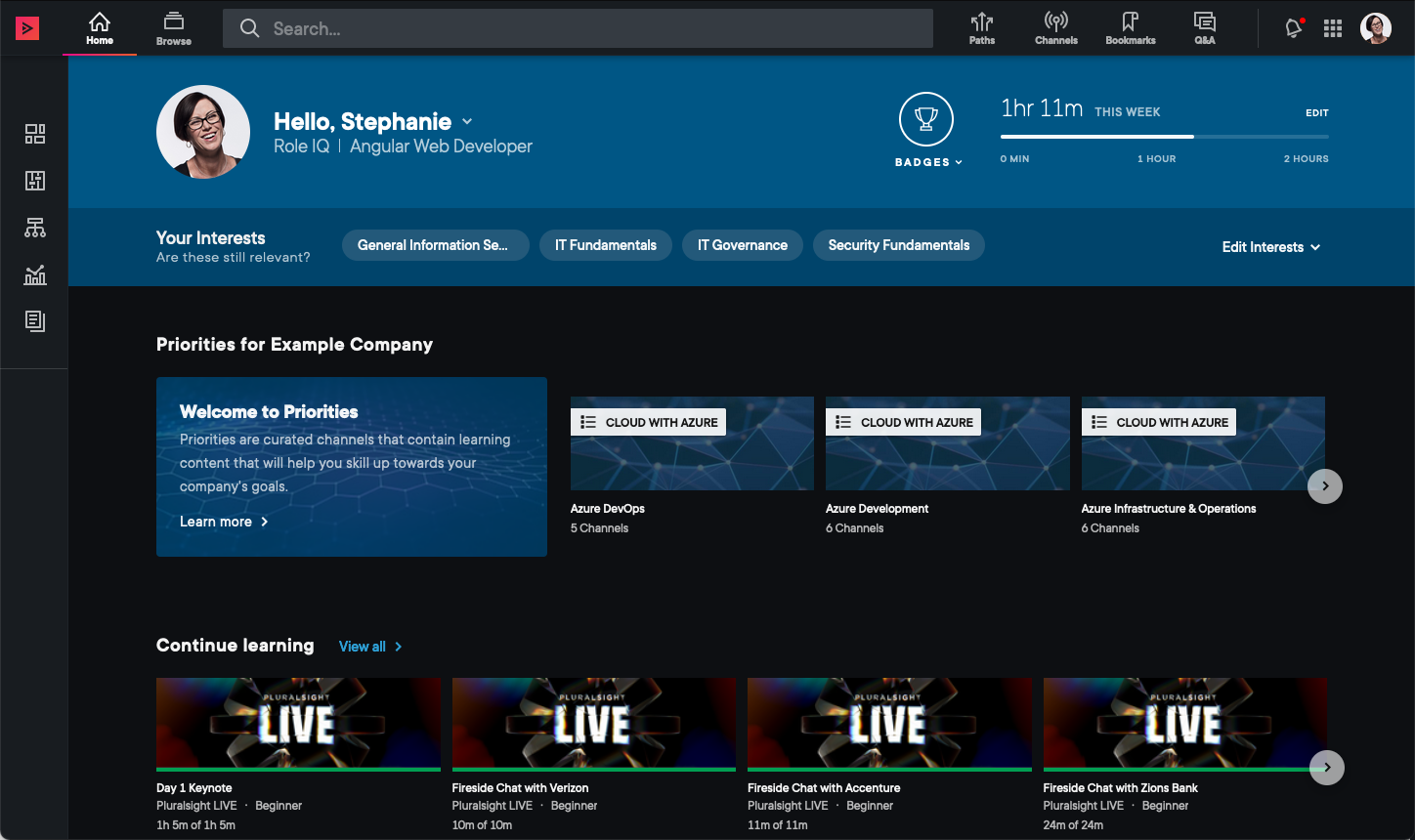Click the Day 1 Keynote title
Viewport: 1415px width, 840px height.
(194, 788)
